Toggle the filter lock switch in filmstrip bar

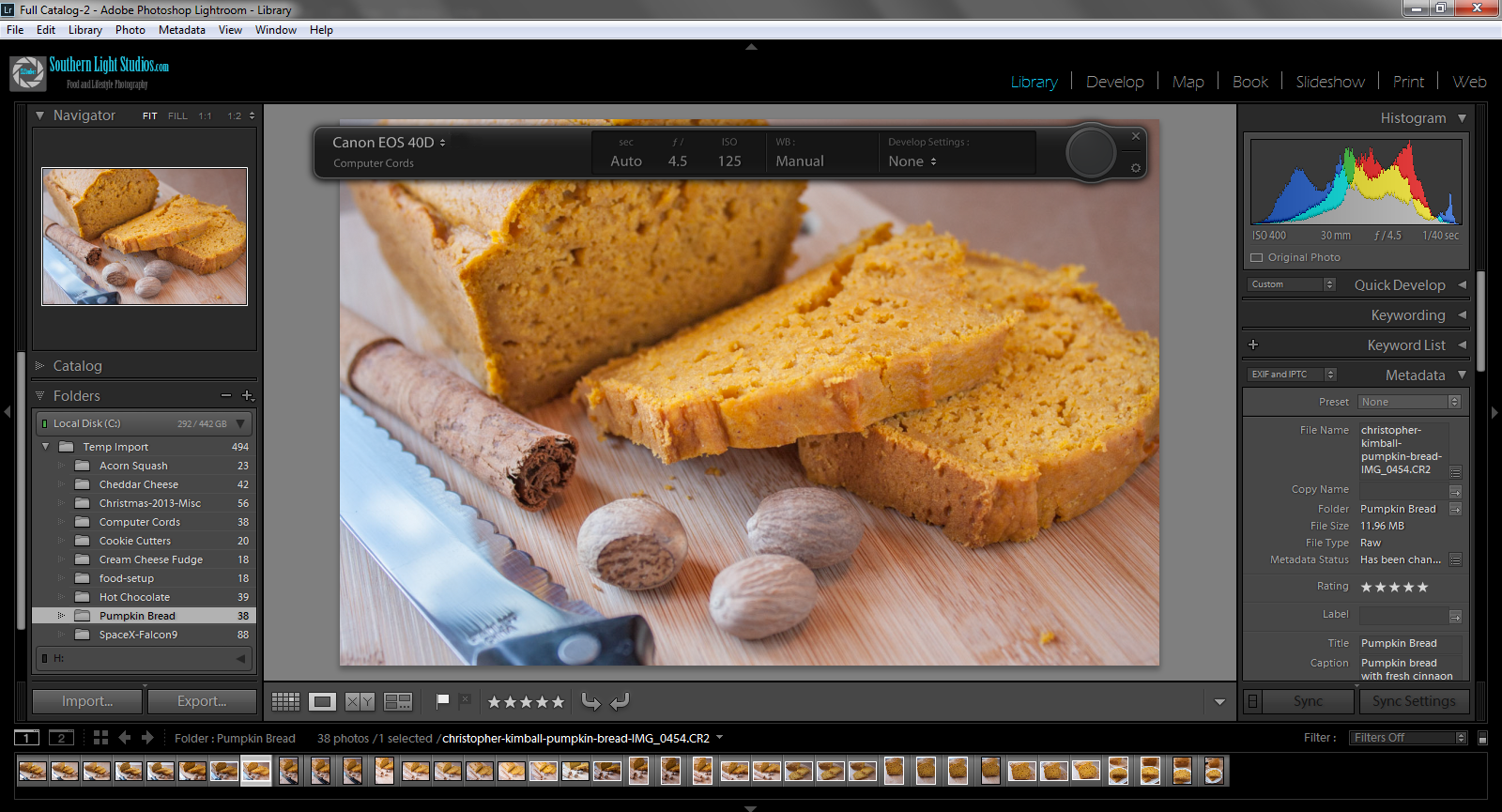coord(1482,738)
